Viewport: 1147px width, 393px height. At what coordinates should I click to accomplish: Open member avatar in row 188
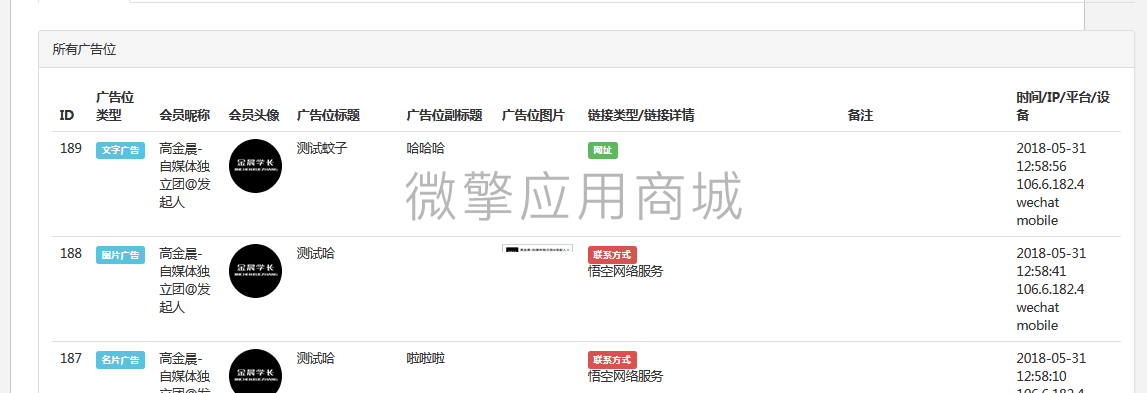pos(255,271)
